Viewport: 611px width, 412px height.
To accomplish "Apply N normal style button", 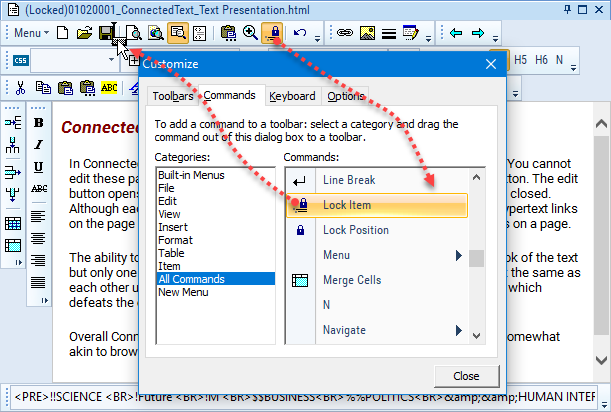I will point(560,60).
